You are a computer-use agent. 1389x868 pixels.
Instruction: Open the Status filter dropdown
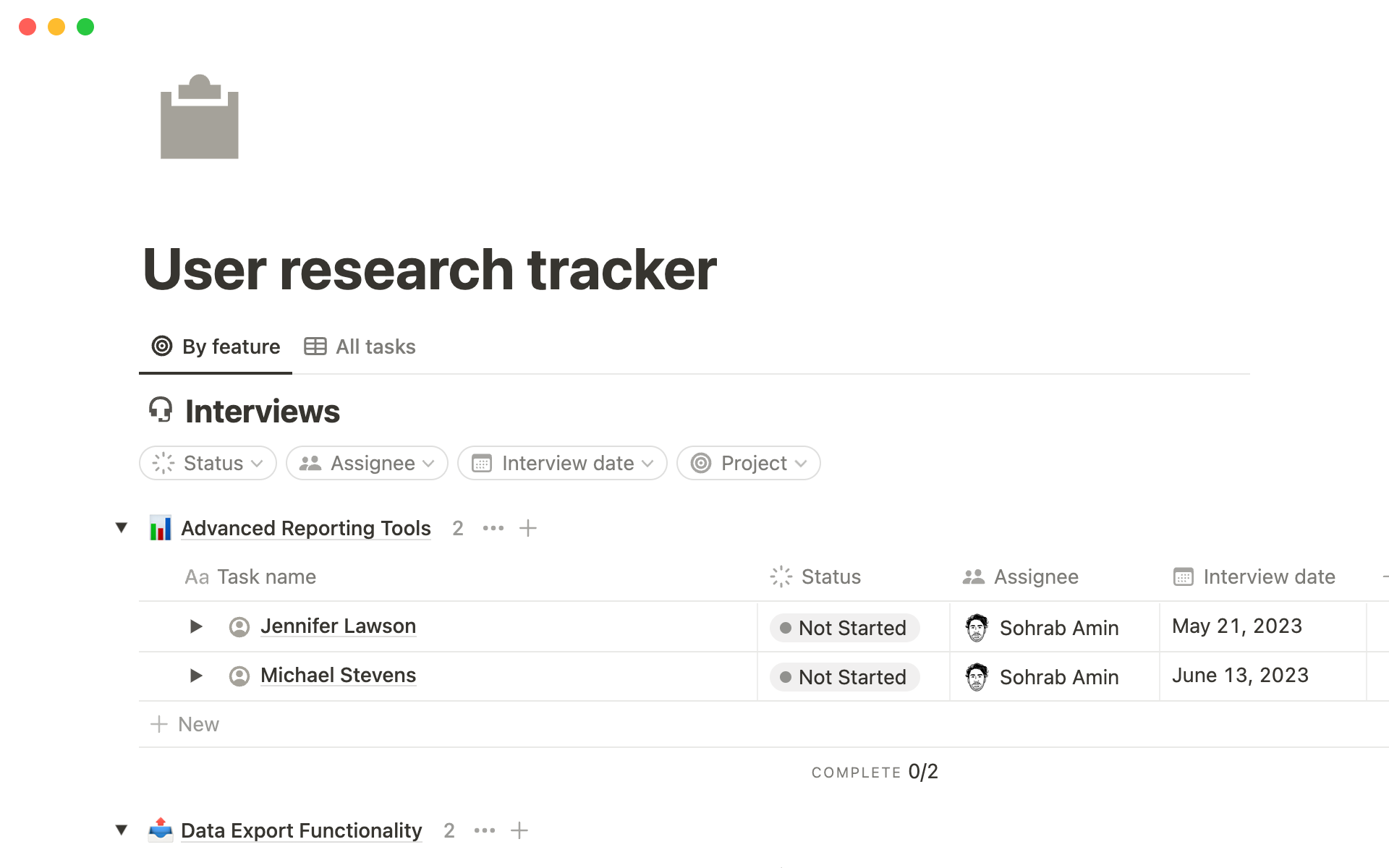(x=208, y=463)
